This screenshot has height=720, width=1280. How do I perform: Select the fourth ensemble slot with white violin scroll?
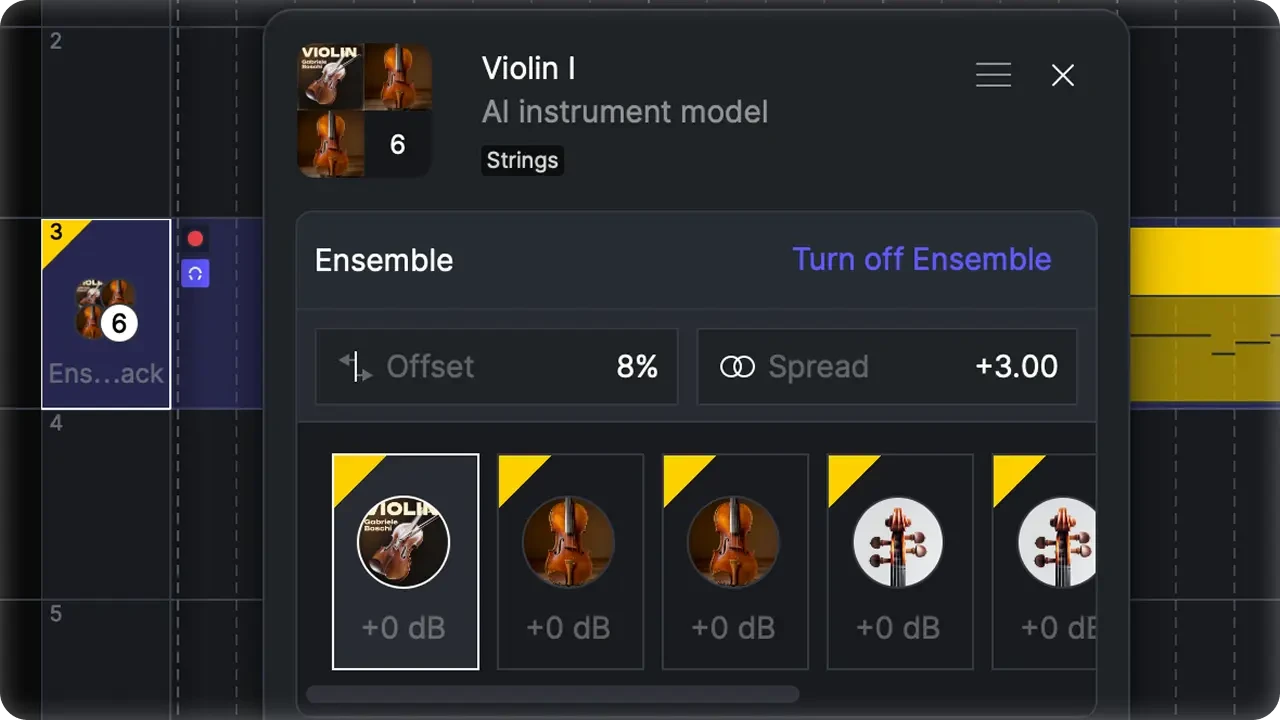point(900,561)
